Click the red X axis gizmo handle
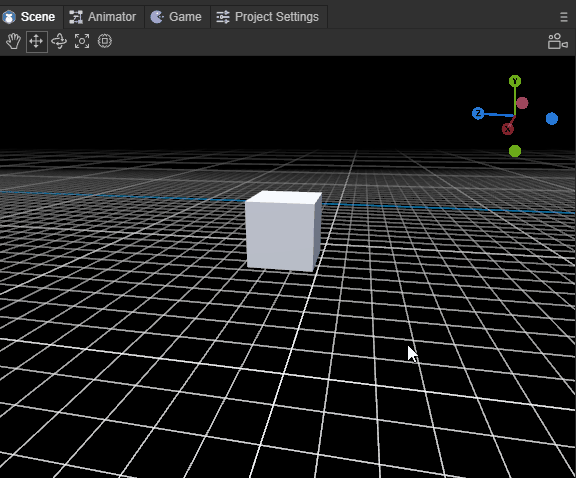576x478 pixels. coord(507,129)
